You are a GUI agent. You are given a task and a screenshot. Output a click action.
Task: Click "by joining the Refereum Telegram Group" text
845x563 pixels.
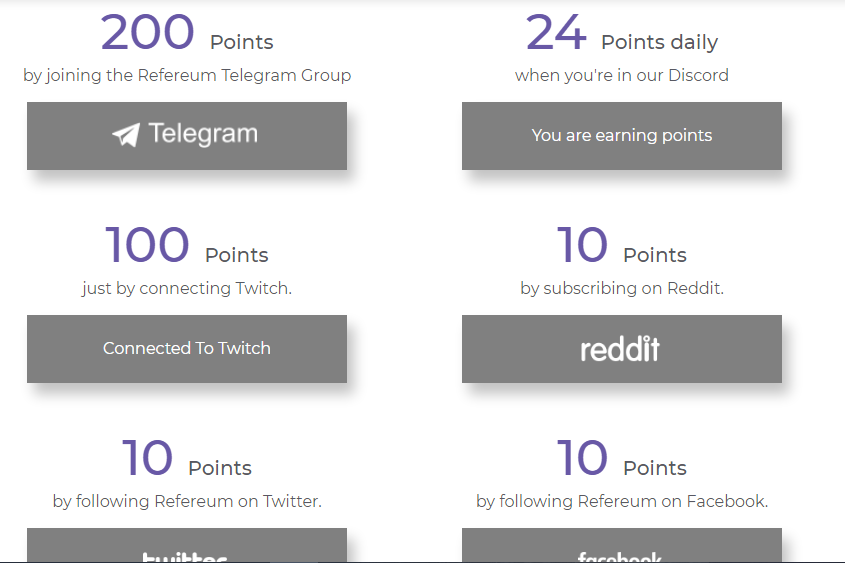[187, 75]
